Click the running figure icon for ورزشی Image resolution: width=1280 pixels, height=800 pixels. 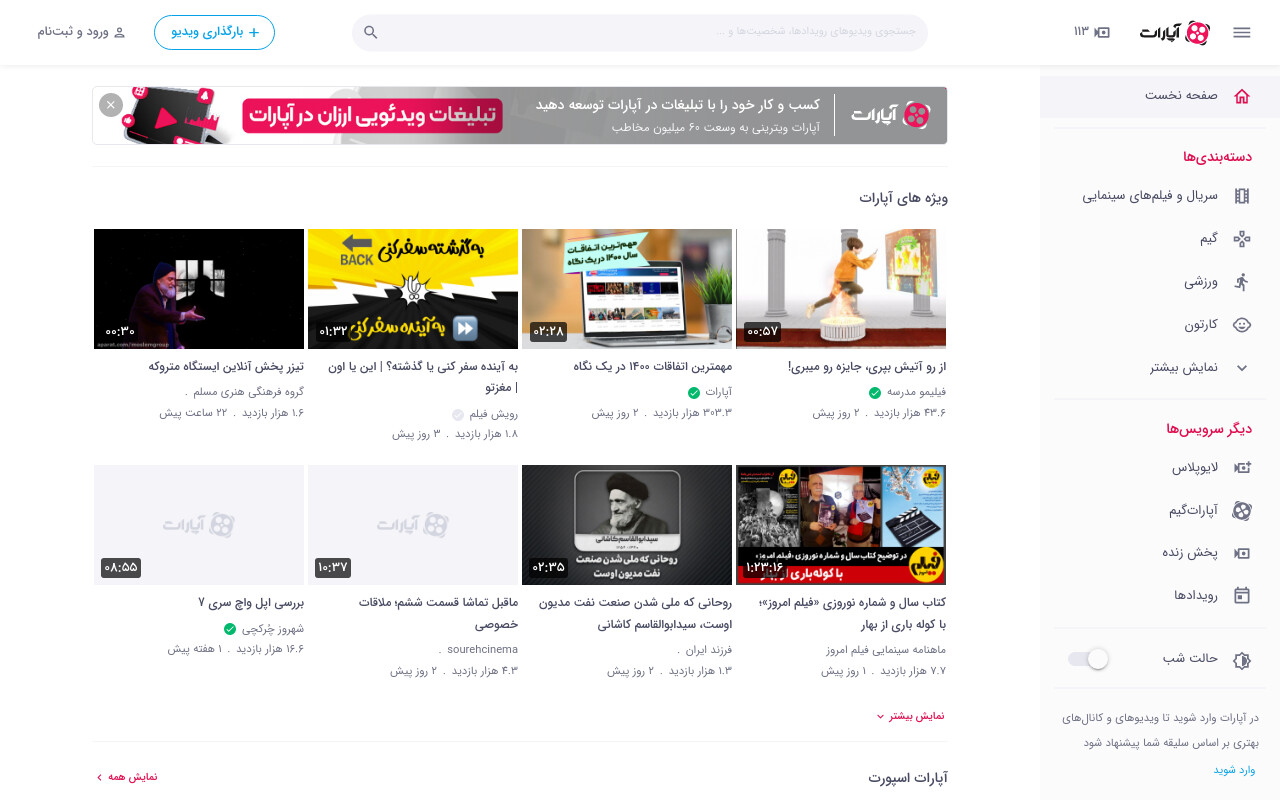pos(1242,282)
